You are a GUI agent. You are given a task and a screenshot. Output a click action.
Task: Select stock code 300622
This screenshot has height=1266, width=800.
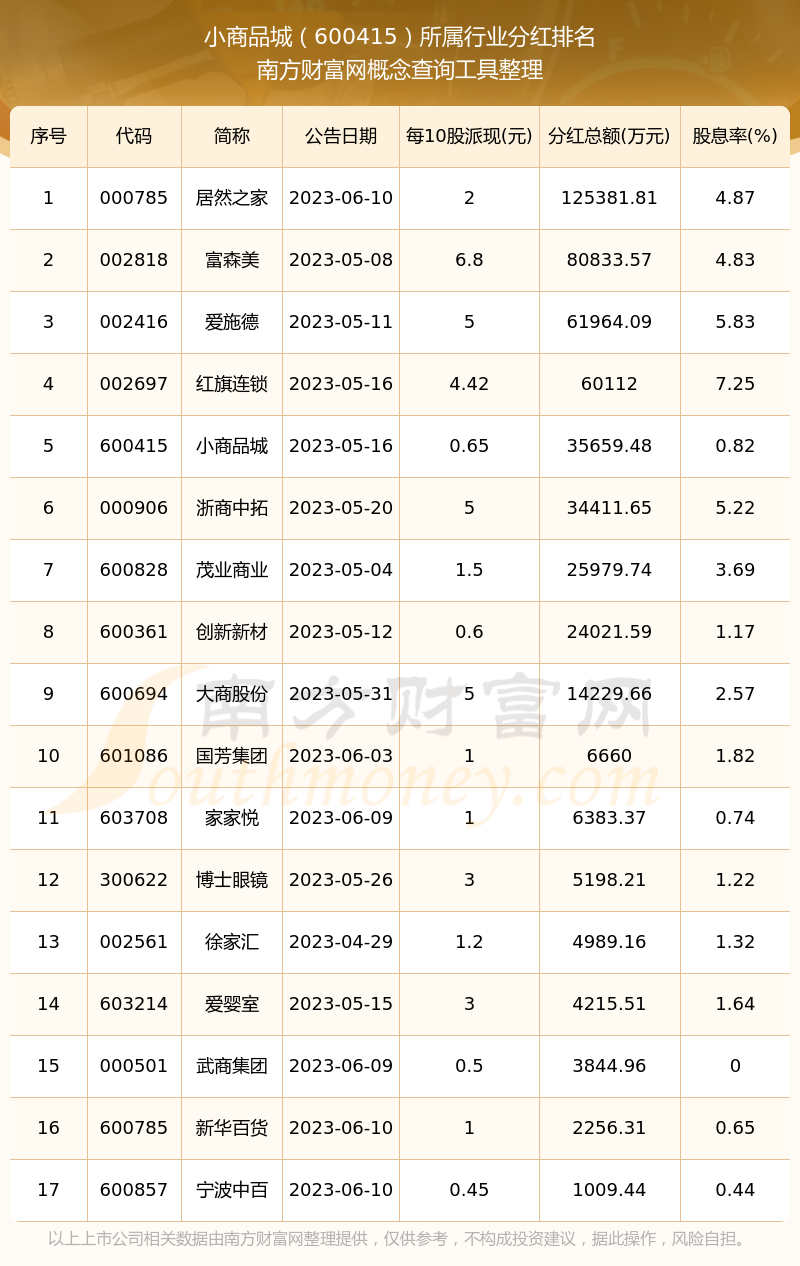coord(134,880)
